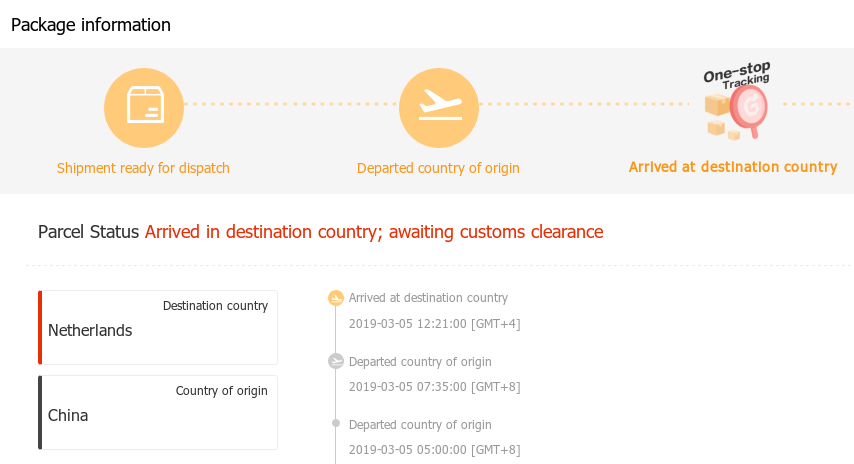Click the Destination country caption
854x464 pixels.
pyautogui.click(x=215, y=306)
